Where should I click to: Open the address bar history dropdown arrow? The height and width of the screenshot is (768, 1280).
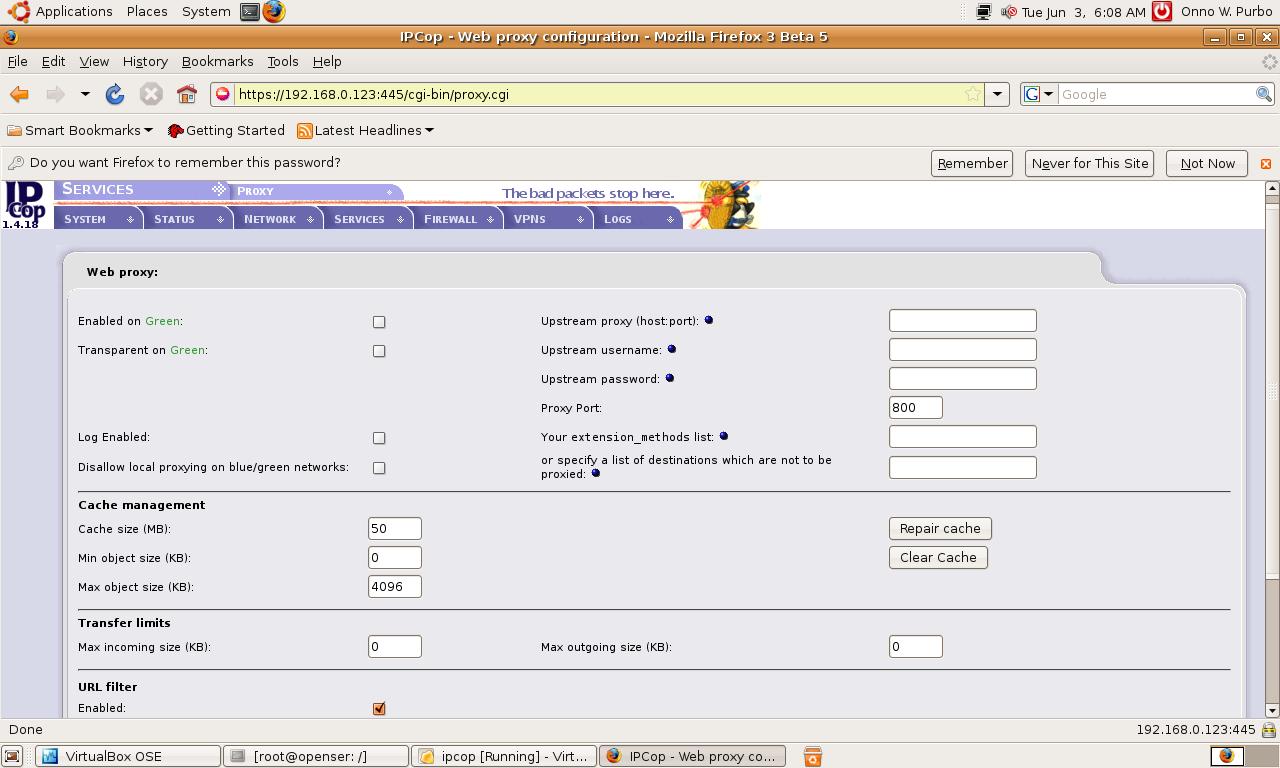pos(997,94)
